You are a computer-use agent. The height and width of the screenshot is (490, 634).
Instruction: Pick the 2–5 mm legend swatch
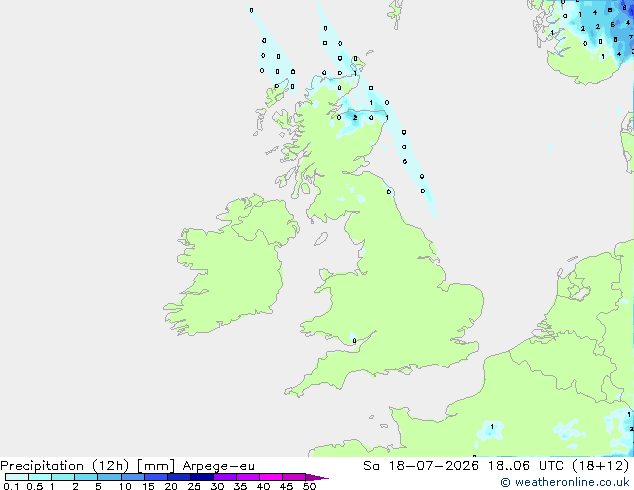[86, 477]
